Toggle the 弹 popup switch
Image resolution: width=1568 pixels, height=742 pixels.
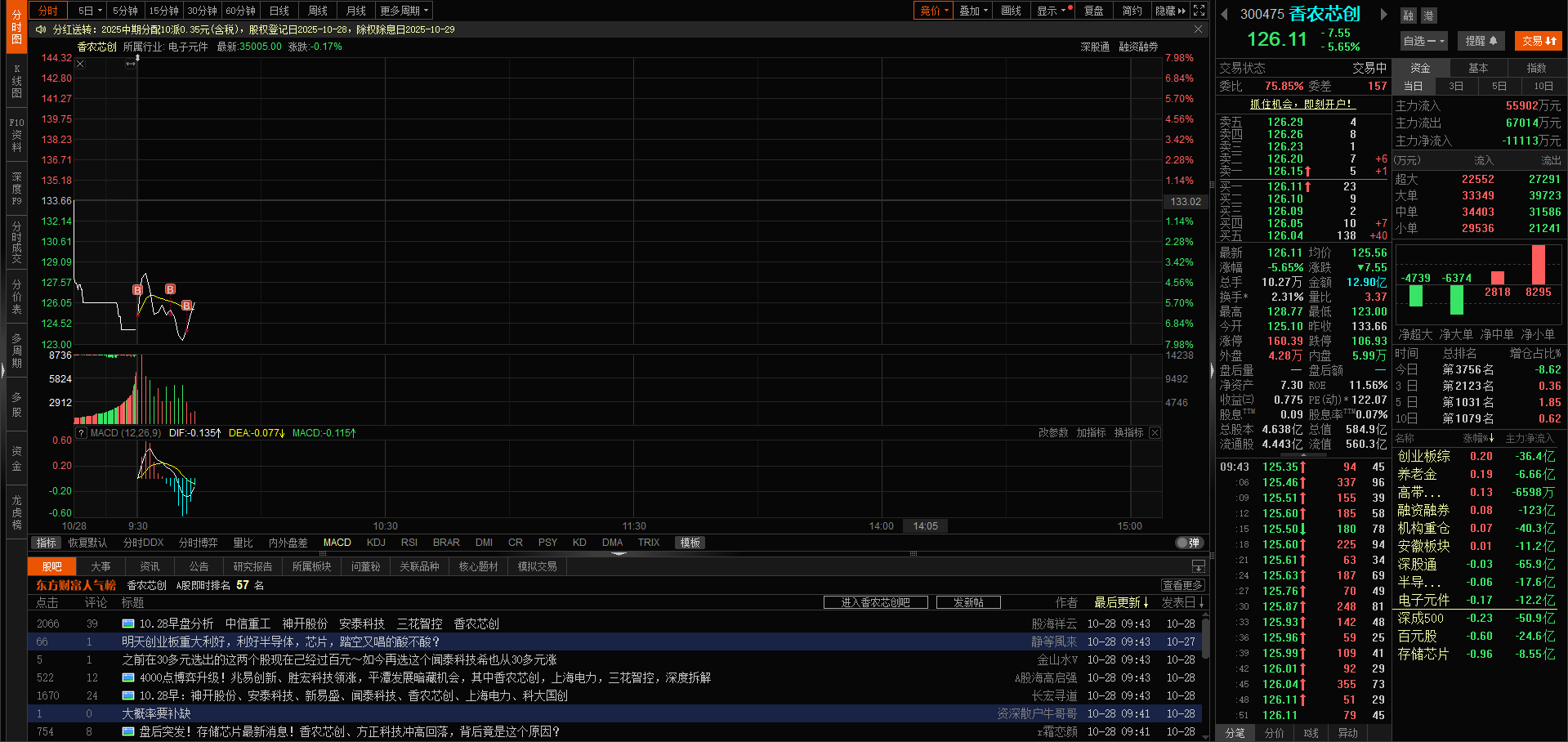click(1189, 543)
